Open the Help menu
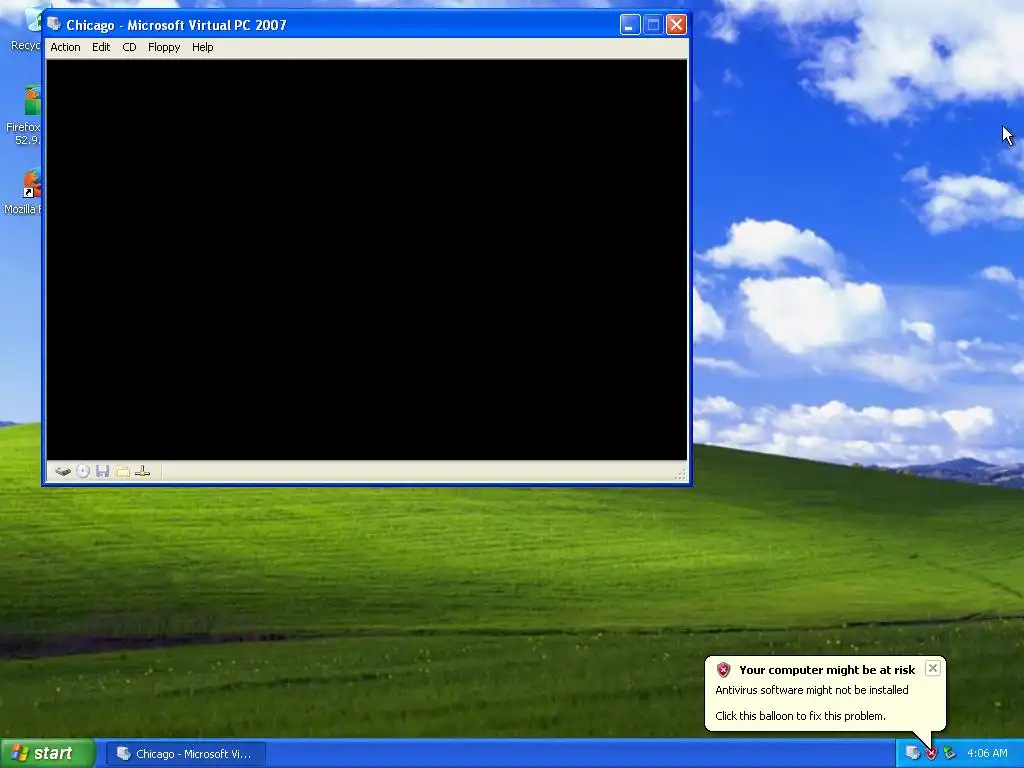 [202, 47]
